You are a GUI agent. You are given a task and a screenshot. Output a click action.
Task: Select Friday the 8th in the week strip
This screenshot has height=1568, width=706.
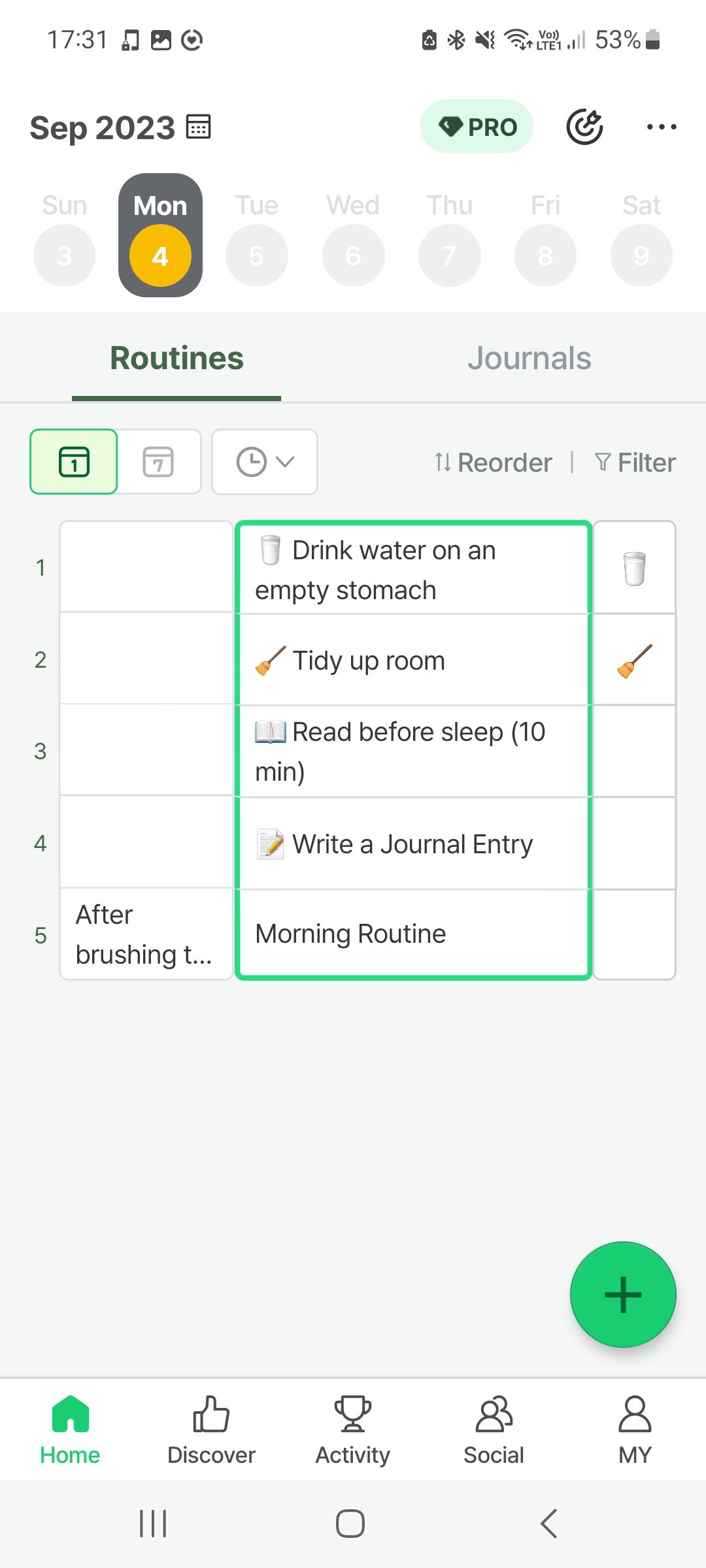(545, 255)
